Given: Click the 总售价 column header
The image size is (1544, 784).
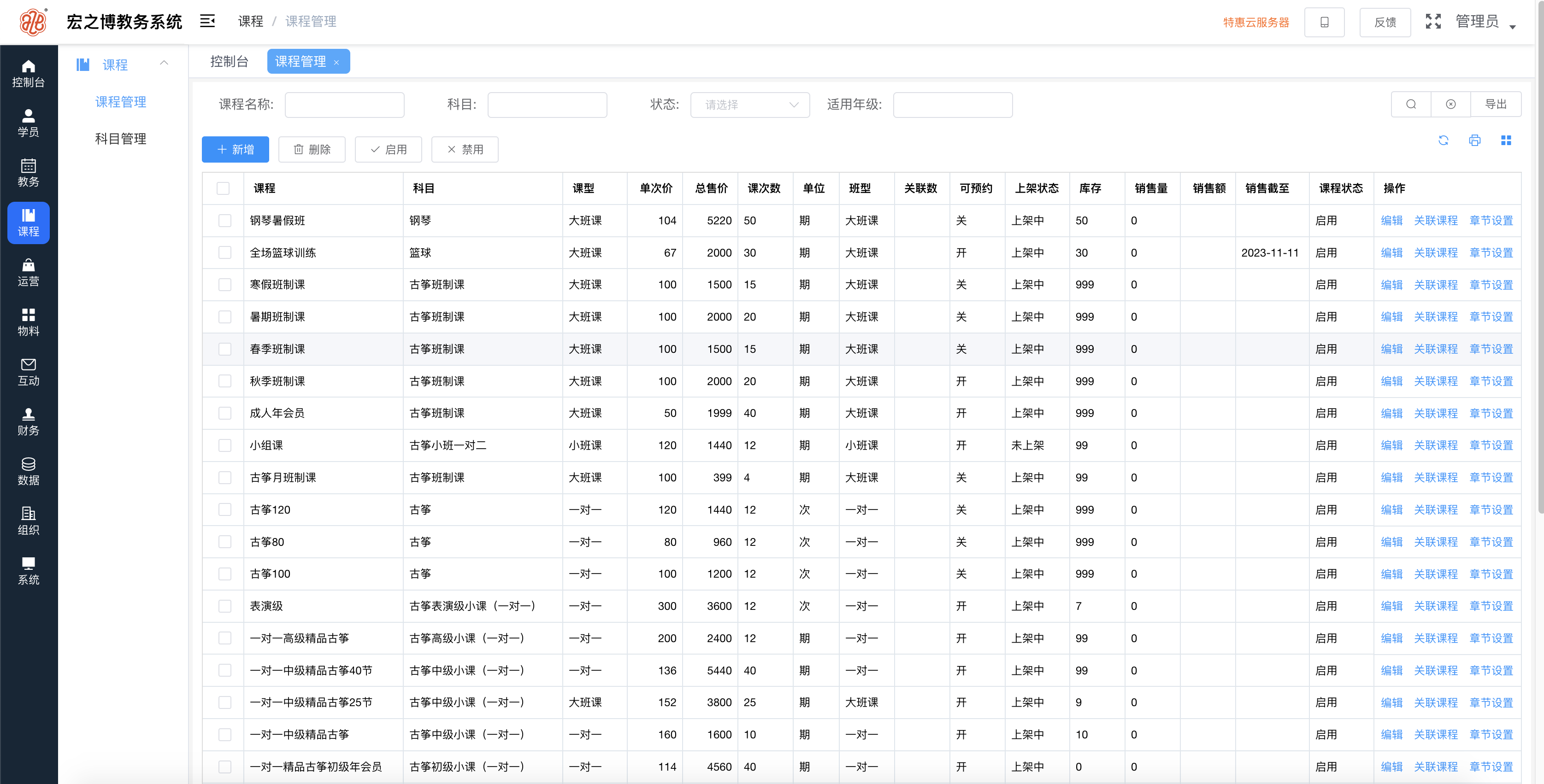Looking at the screenshot, I should pyautogui.click(x=711, y=188).
